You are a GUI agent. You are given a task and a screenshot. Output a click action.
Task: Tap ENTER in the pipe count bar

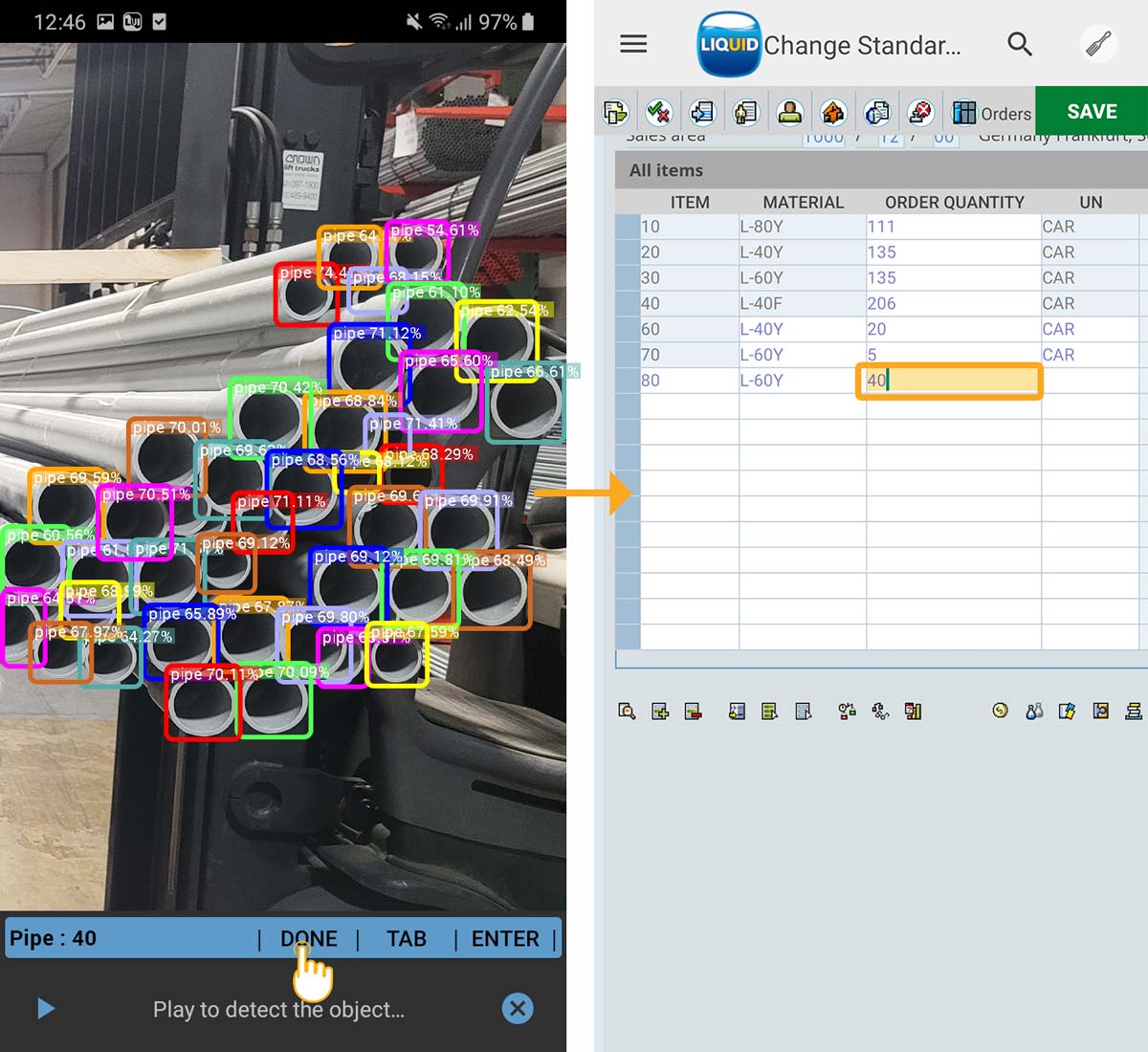(505, 939)
